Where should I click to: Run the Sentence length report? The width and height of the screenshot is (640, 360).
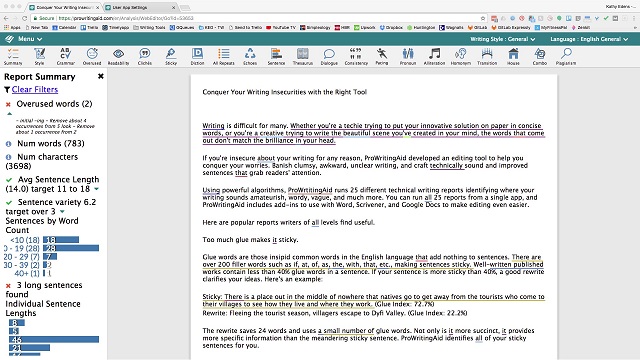point(276,56)
